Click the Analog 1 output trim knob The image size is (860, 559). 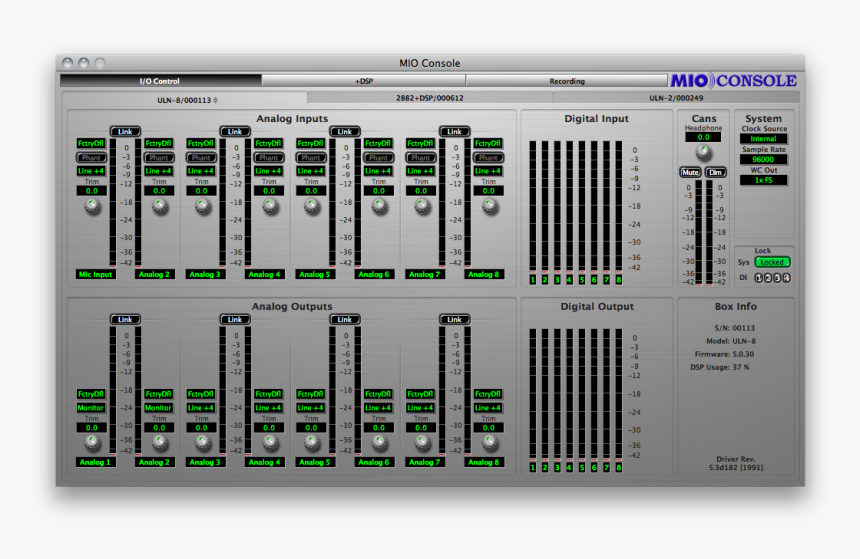coord(92,443)
